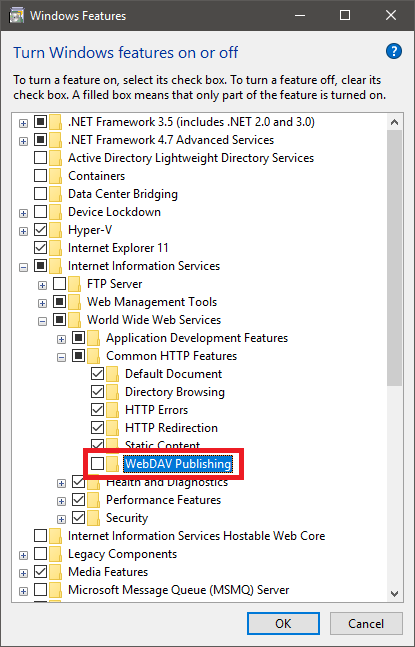Select the Common HTTP Features label
The image size is (415, 647).
point(172,356)
